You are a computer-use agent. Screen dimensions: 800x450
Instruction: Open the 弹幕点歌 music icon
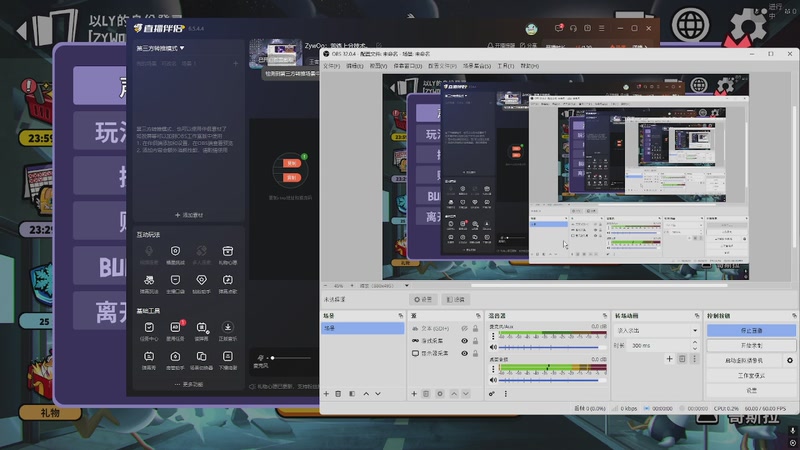pos(228,280)
